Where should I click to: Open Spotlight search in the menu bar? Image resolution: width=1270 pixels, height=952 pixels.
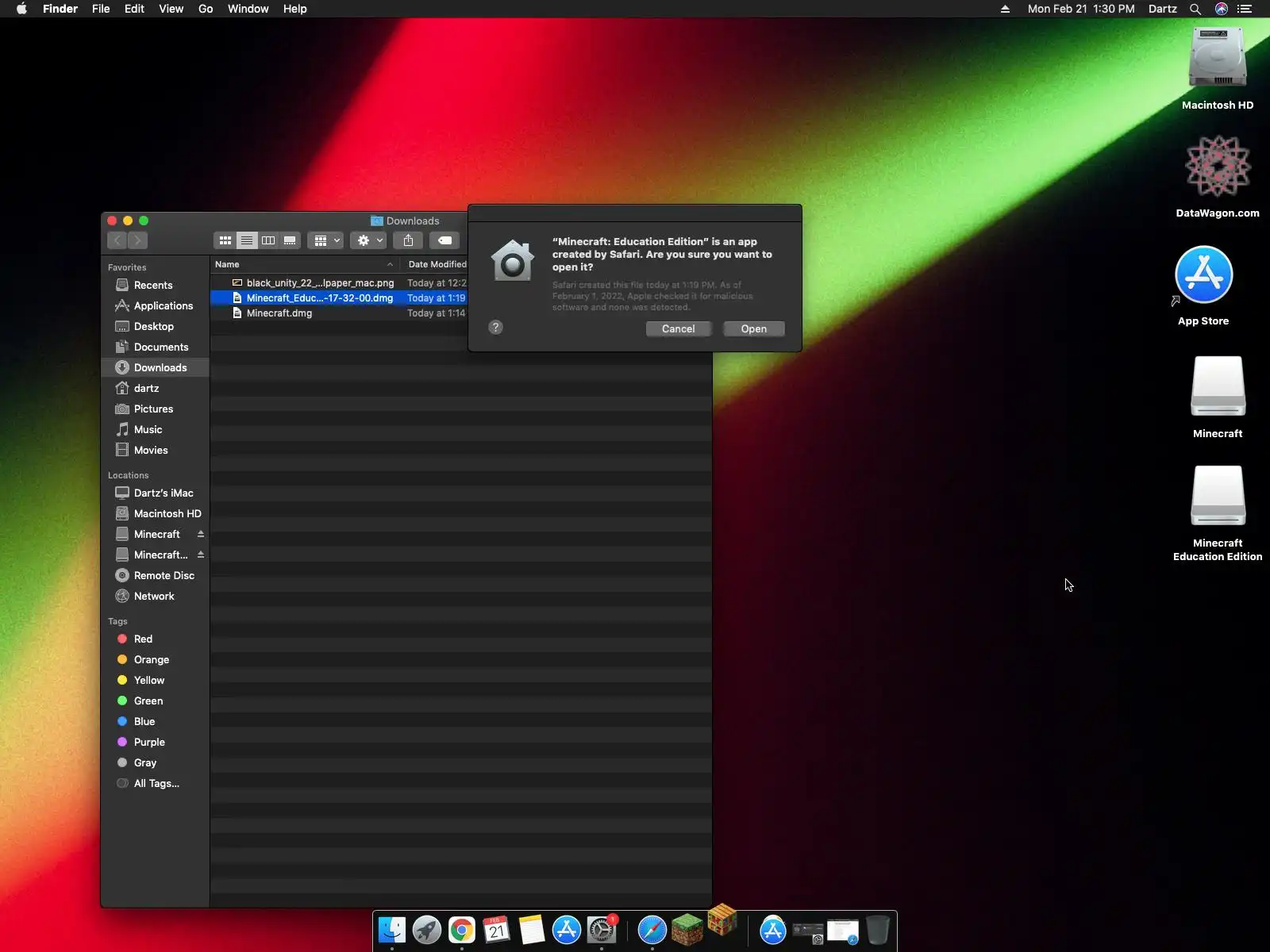pos(1195,9)
